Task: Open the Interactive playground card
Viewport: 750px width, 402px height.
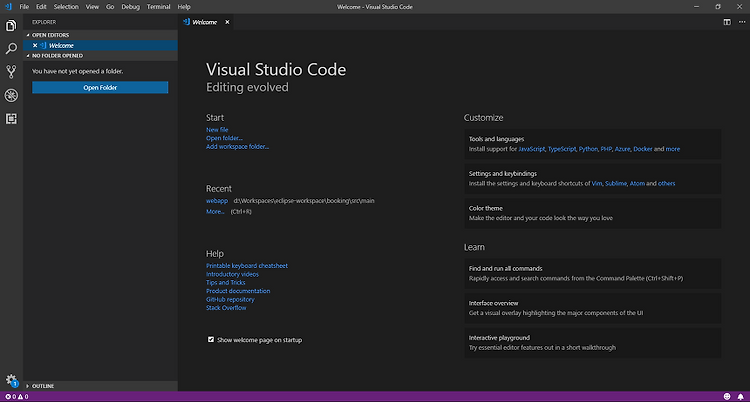Action: click(593, 343)
